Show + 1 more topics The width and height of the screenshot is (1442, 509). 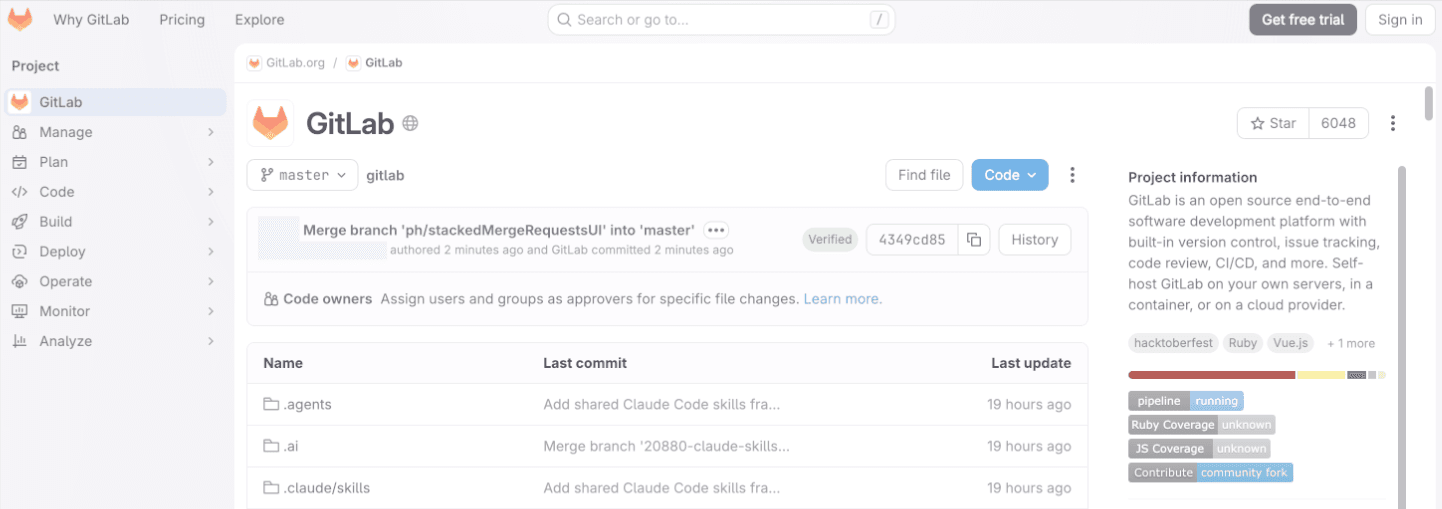[x=1351, y=343]
